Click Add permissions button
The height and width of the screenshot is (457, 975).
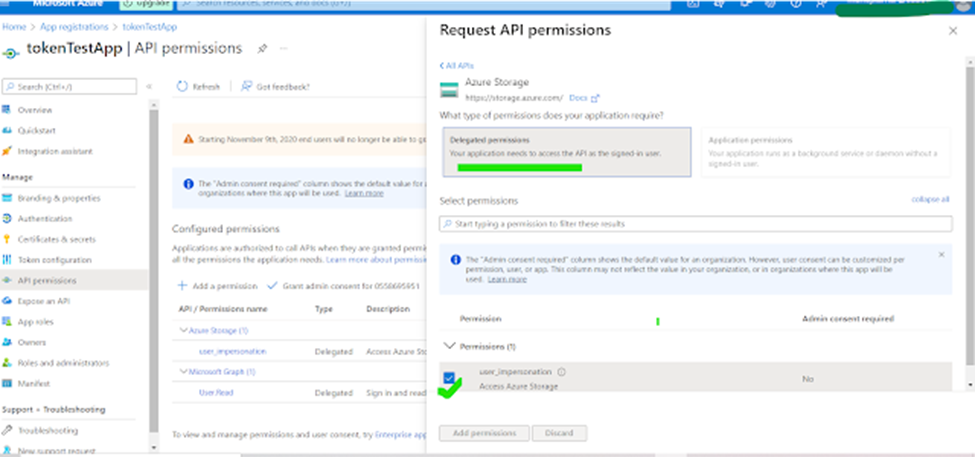pos(484,433)
